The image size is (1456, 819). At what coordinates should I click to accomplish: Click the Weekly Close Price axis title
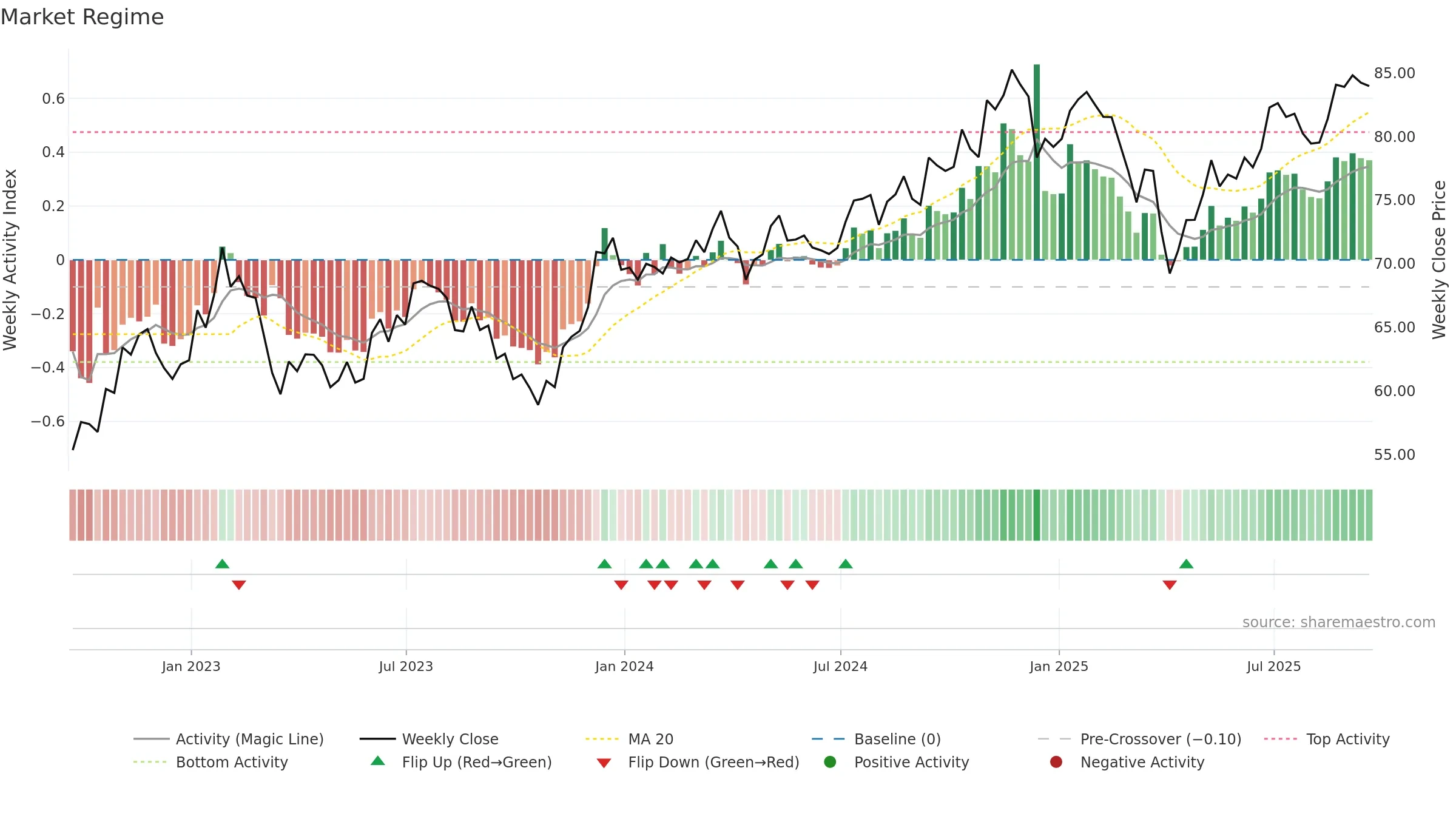tap(1439, 260)
